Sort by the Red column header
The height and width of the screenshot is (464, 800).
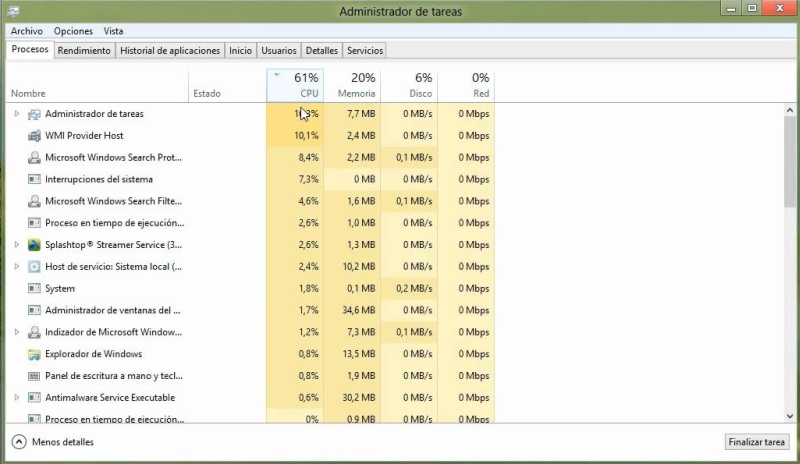pyautogui.click(x=466, y=86)
